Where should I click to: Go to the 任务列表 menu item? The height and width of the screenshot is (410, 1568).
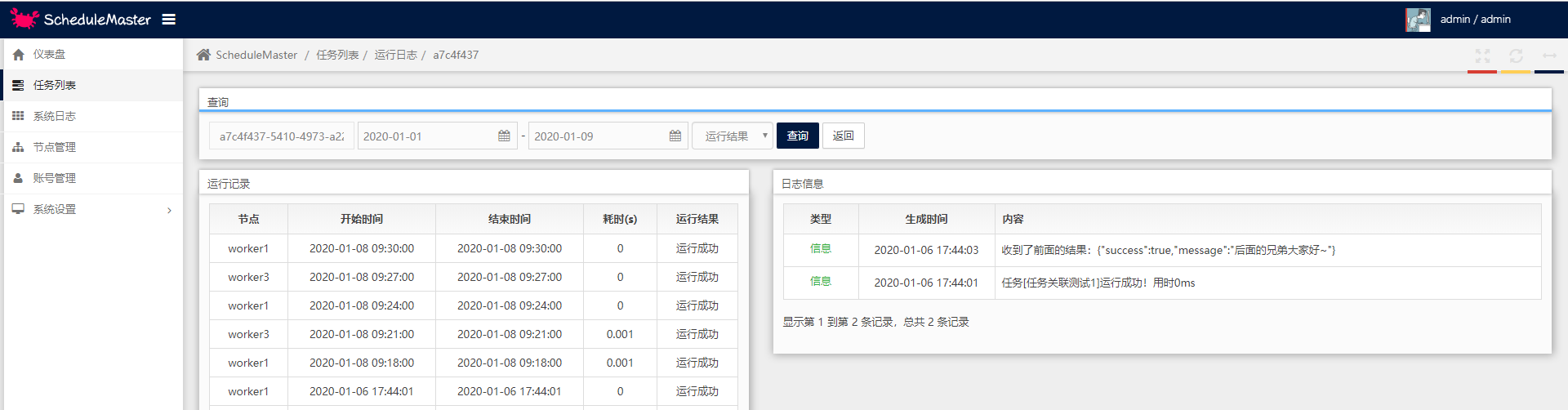tap(93, 85)
